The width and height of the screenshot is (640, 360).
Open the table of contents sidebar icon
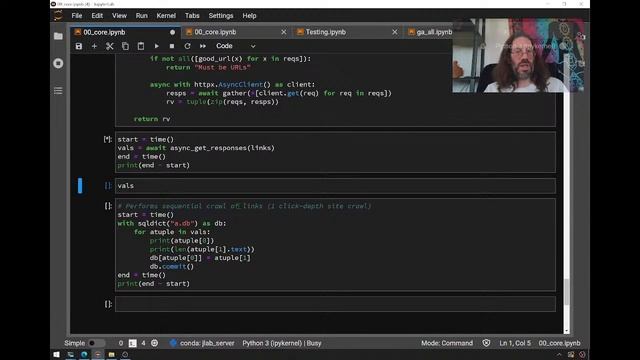[x=58, y=91]
